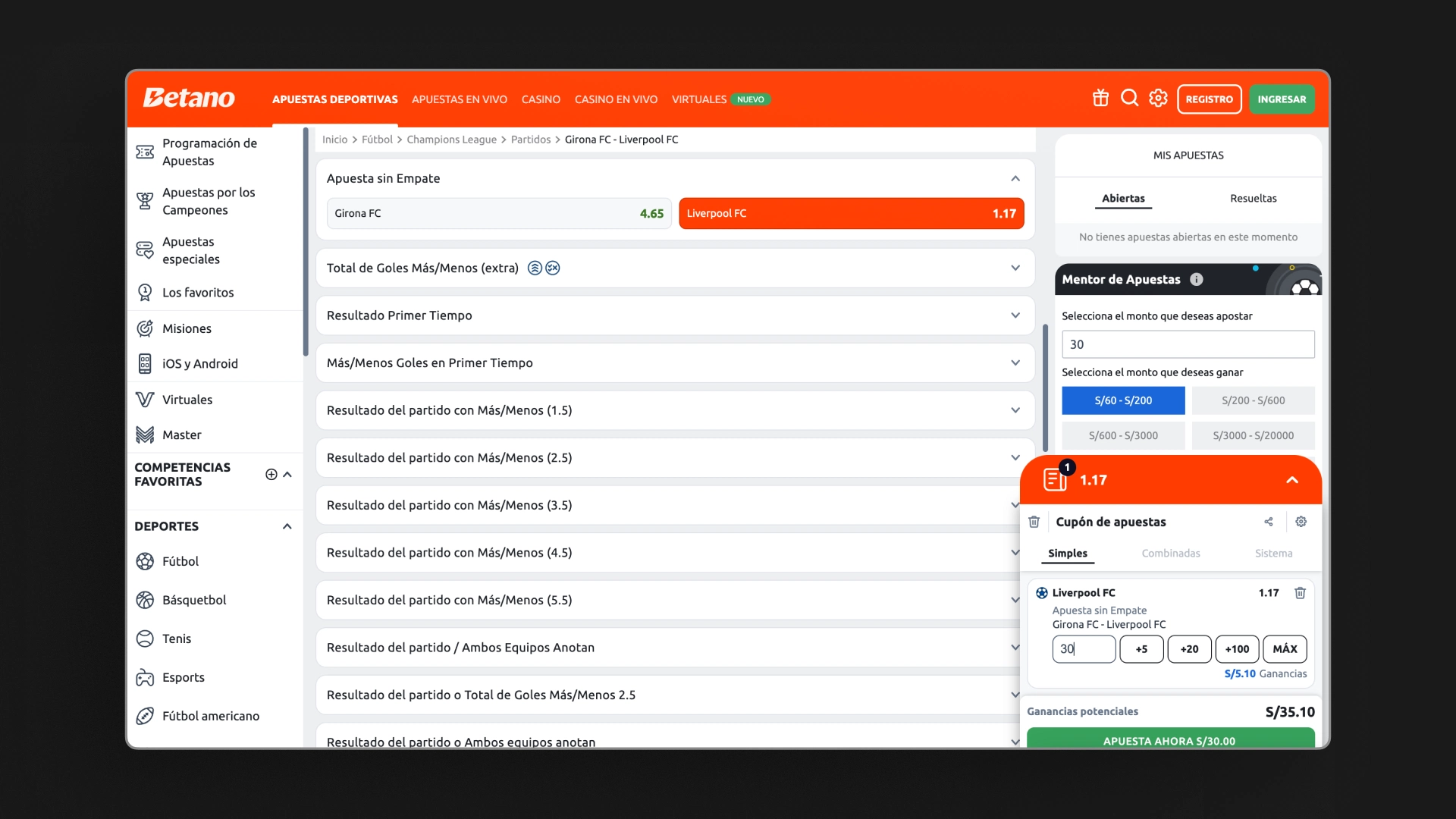Set the stake to MÁX

click(1285, 649)
